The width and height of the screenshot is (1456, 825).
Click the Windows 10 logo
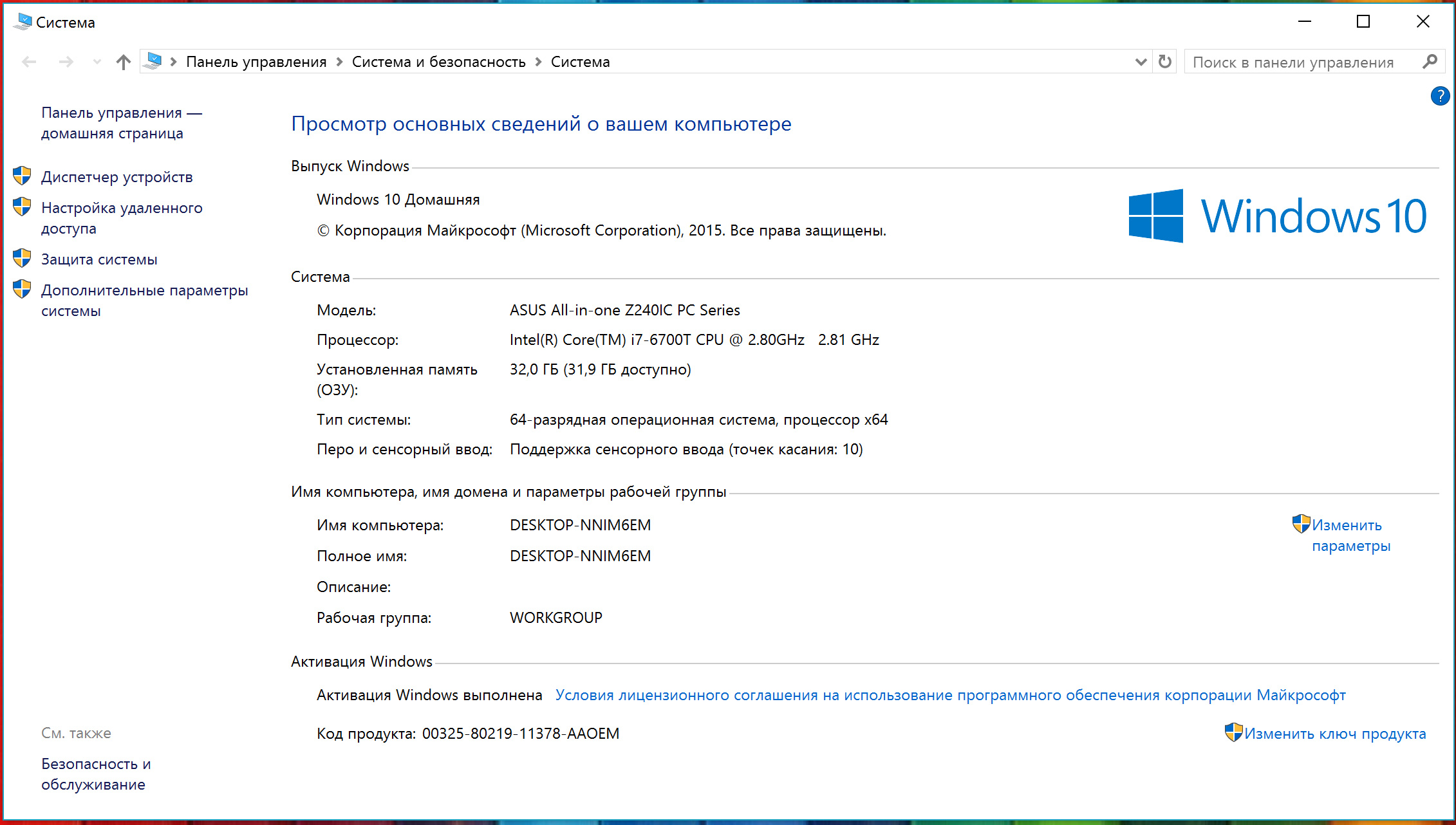(x=1277, y=216)
